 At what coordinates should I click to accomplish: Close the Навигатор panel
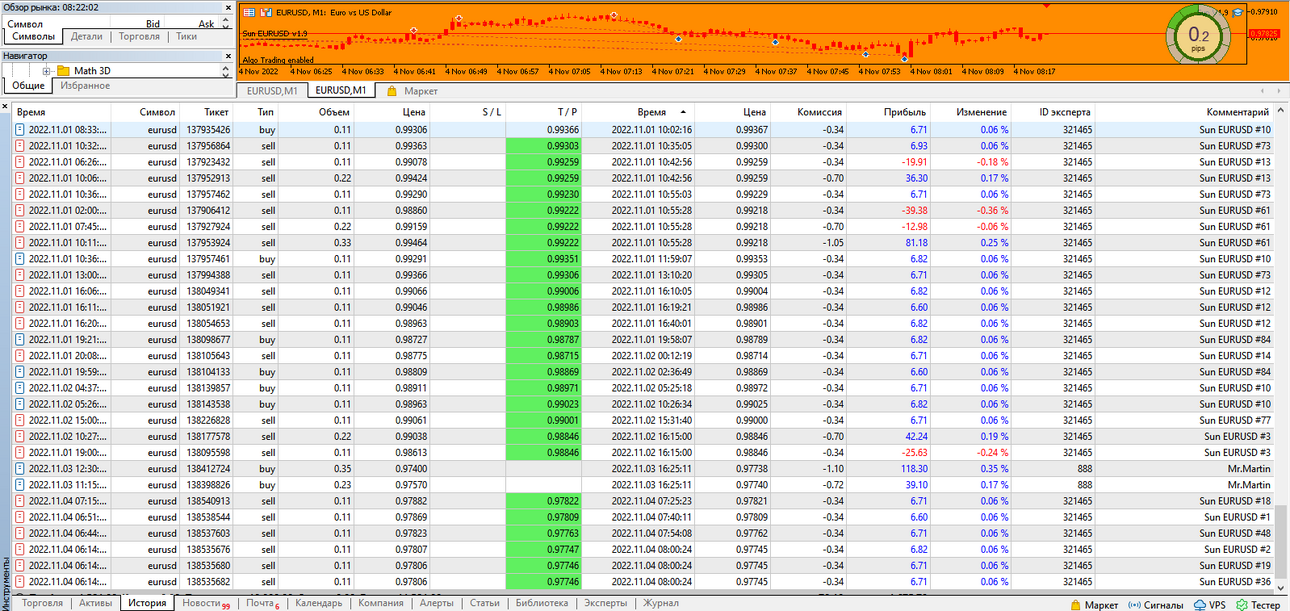pyautogui.click(x=229, y=56)
